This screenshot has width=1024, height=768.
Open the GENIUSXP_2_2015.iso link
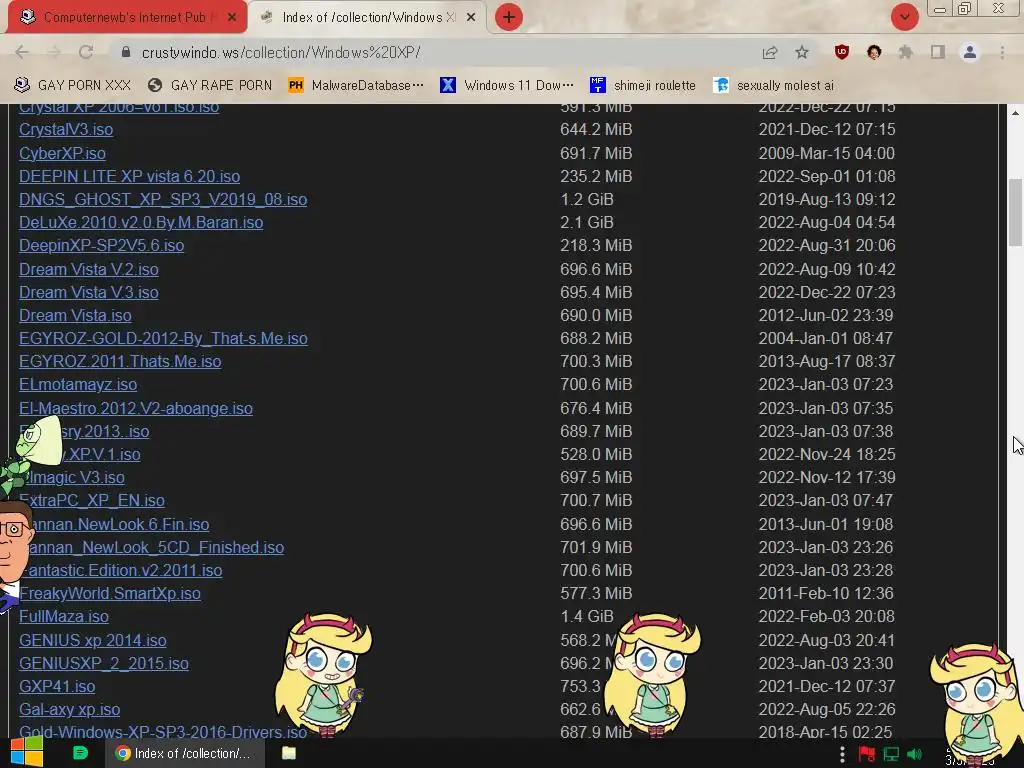coord(104,663)
